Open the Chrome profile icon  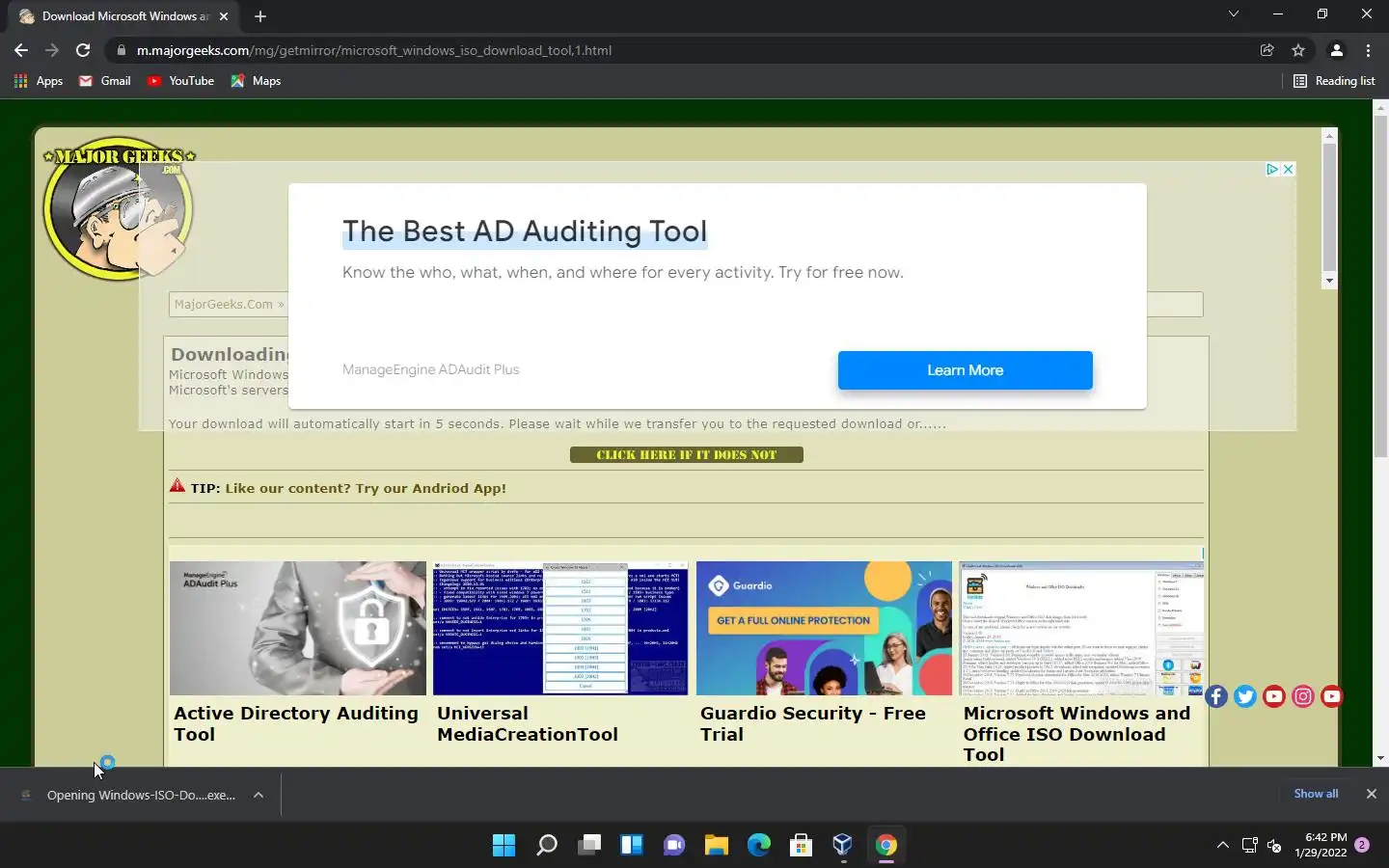(x=1337, y=50)
